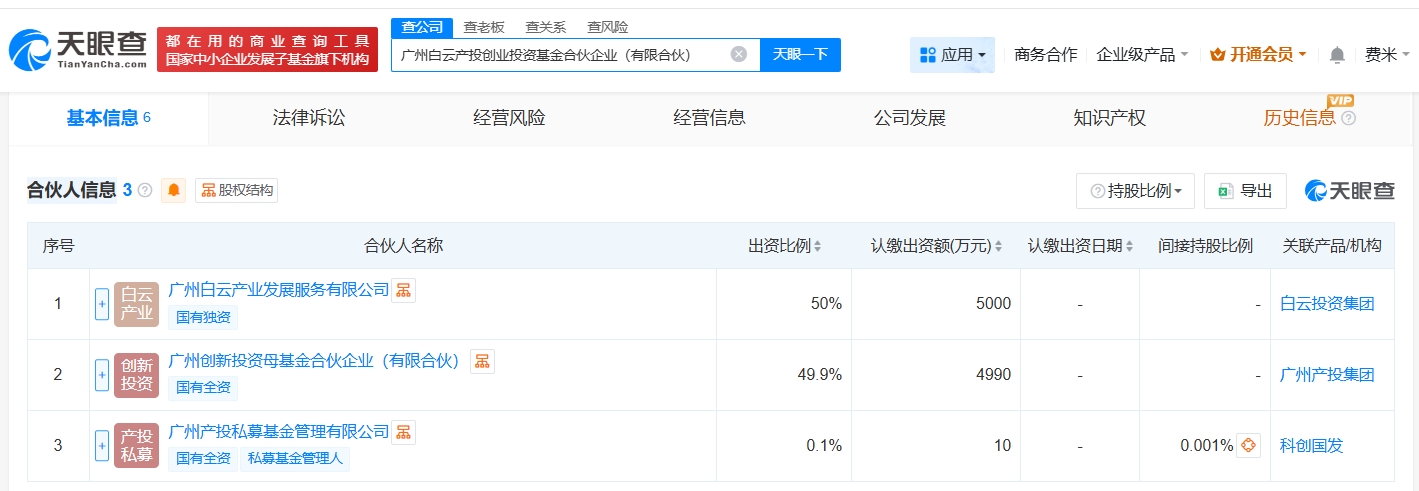The width and height of the screenshot is (1419, 491).
Task: Expand row 2 partner details
Action: [102, 375]
